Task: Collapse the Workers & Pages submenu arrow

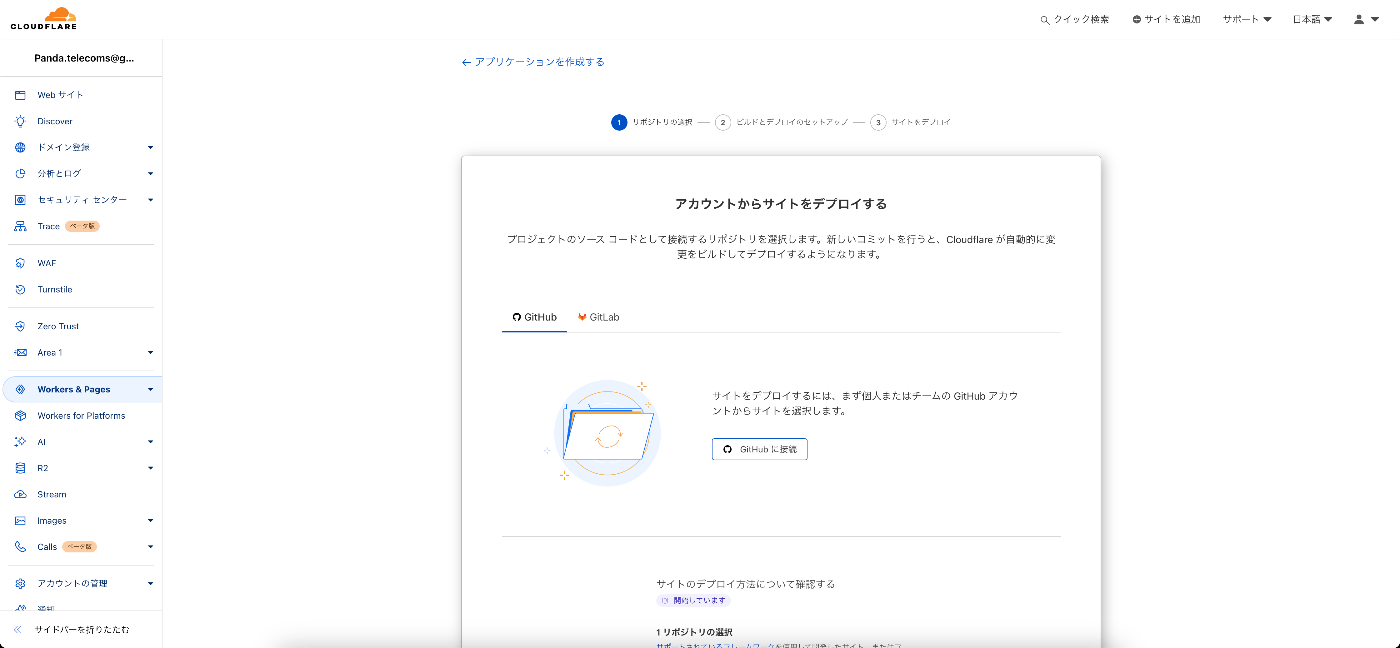Action: [x=150, y=389]
